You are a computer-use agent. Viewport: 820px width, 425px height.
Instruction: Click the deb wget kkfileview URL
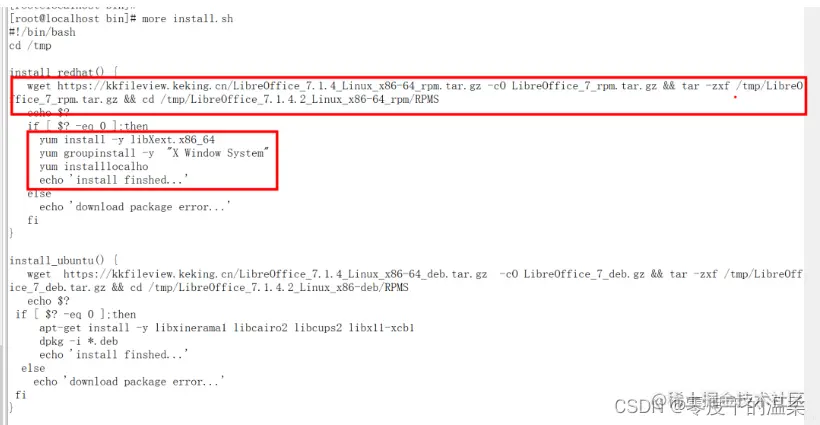point(275,274)
